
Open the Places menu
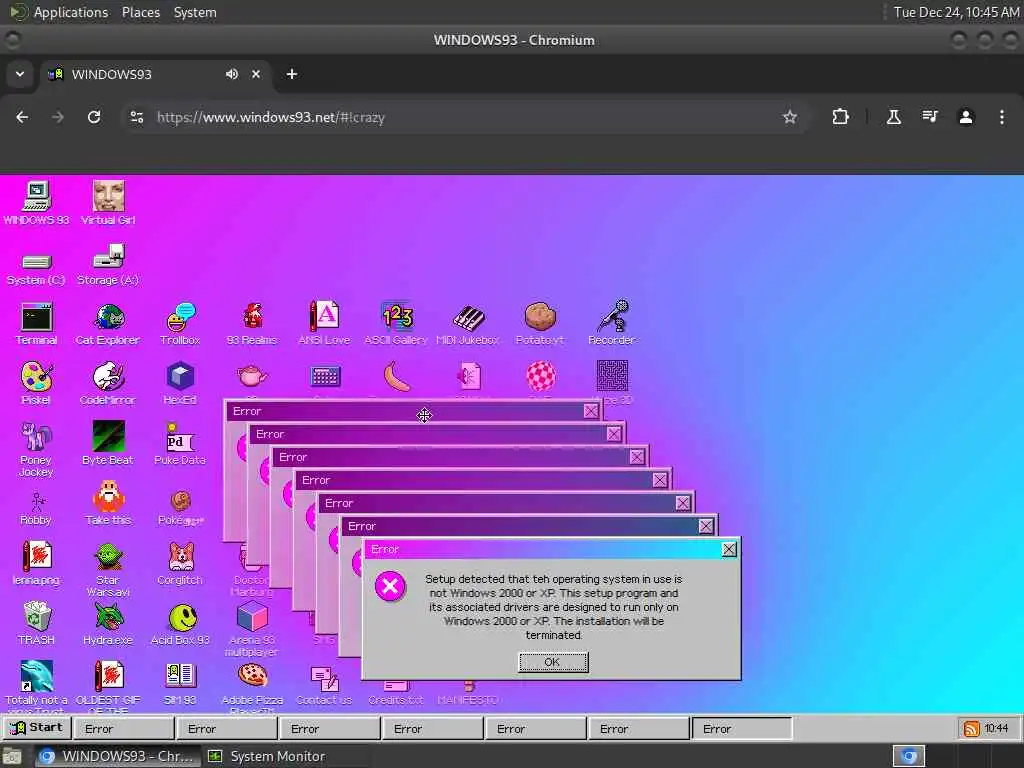141,12
